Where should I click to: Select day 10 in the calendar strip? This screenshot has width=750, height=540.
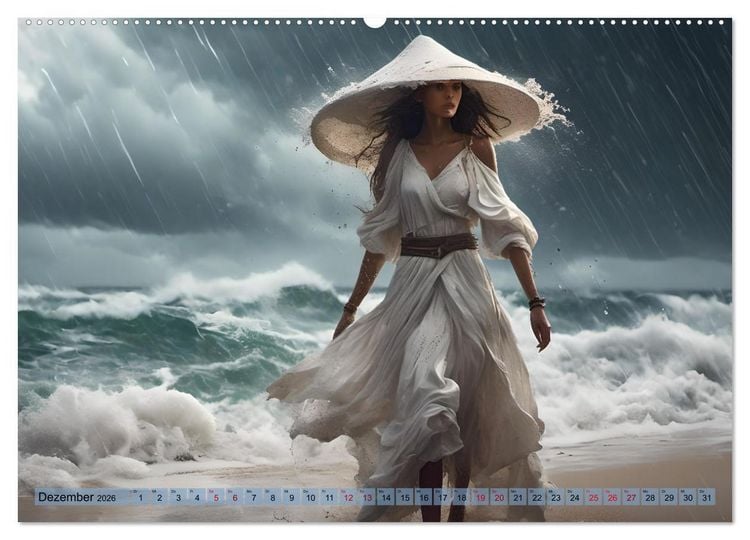pyautogui.click(x=310, y=496)
